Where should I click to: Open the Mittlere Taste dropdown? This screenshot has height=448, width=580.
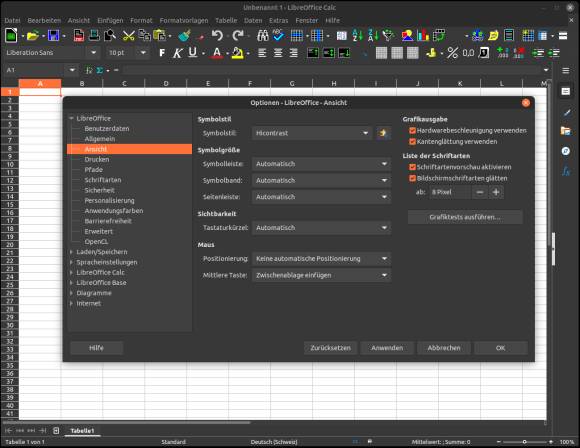(321, 275)
